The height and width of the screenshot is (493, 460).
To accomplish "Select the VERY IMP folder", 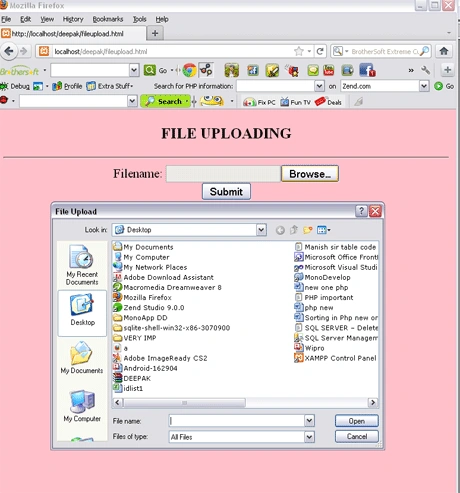I will (x=135, y=338).
